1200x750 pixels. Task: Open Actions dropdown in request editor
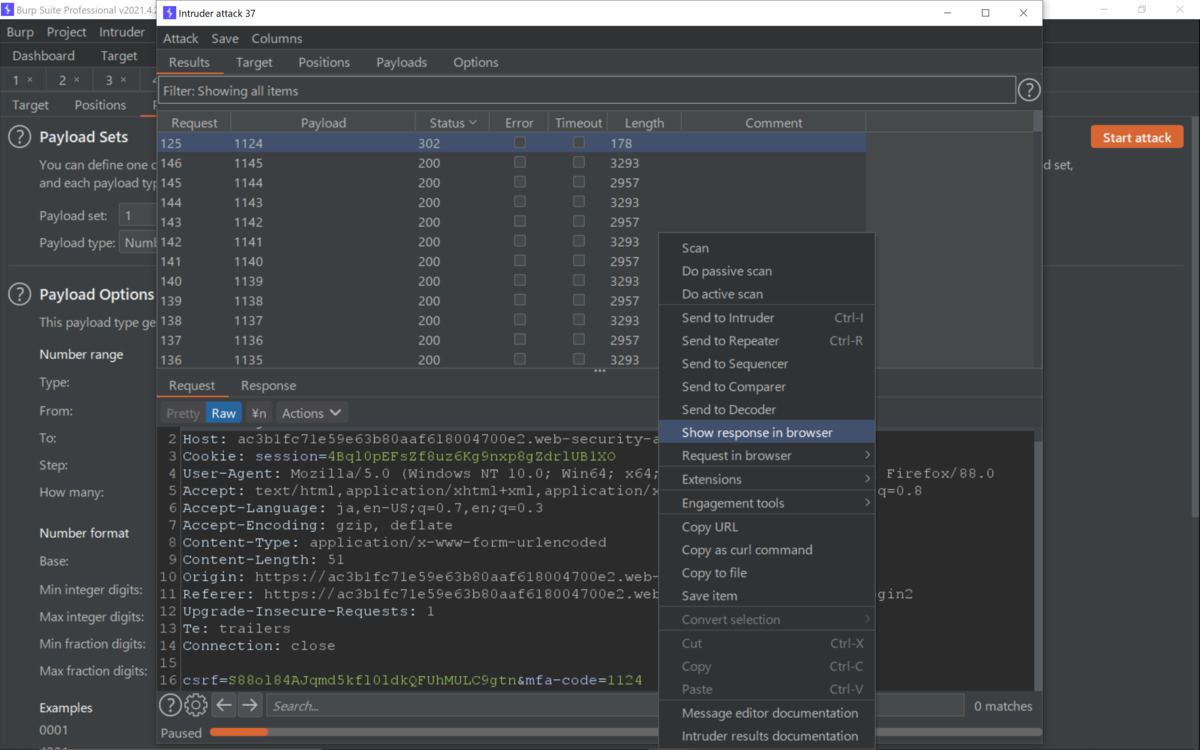coord(312,413)
